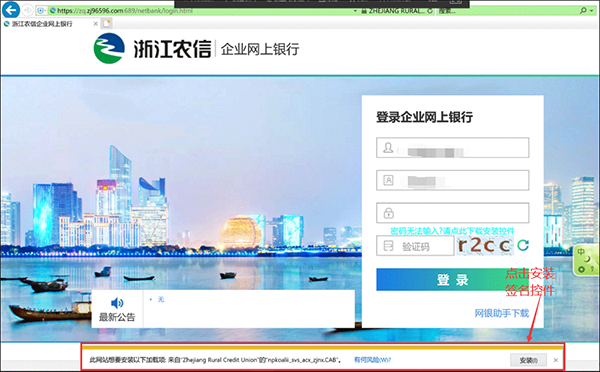Open the 网银助手下载 link

(502, 313)
